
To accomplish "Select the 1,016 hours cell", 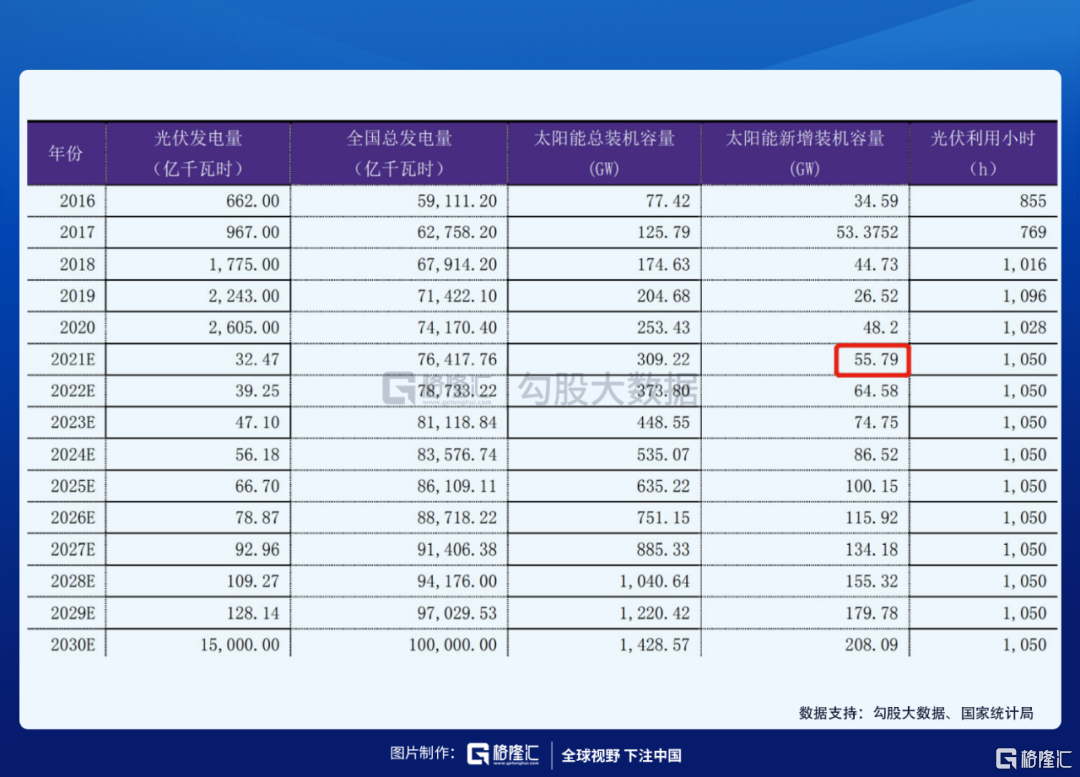I will click(x=1024, y=265).
